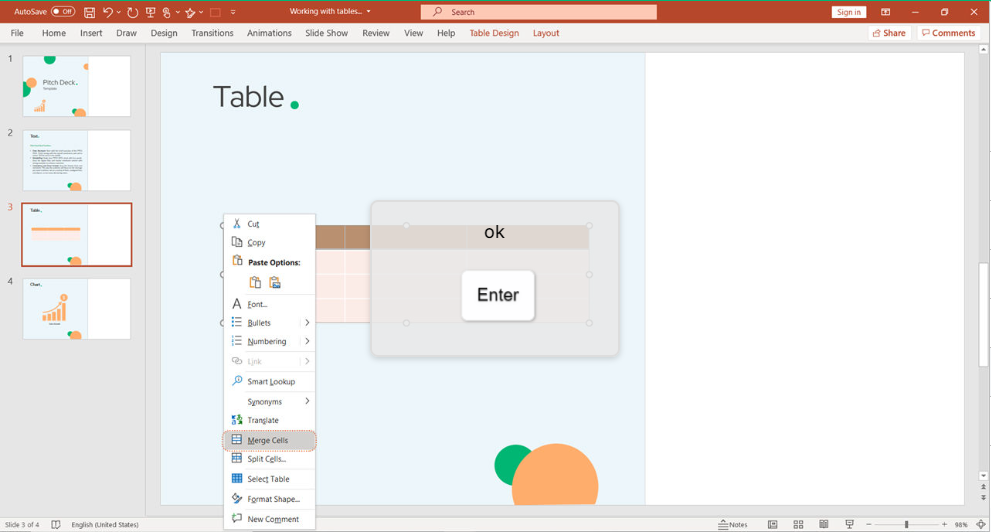Switch to the Table Design tab

494,33
